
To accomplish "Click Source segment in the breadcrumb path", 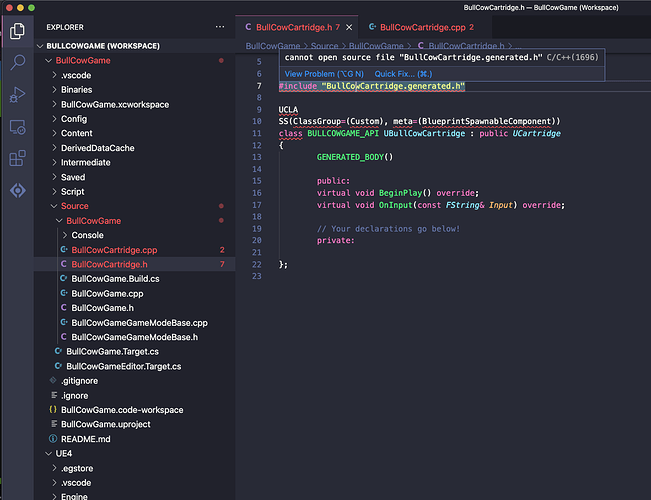I will click(323, 46).
